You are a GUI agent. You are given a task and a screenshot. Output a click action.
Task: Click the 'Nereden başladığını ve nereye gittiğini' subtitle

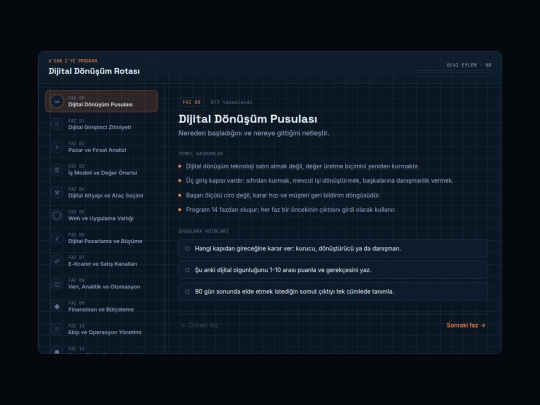[x=254, y=133]
